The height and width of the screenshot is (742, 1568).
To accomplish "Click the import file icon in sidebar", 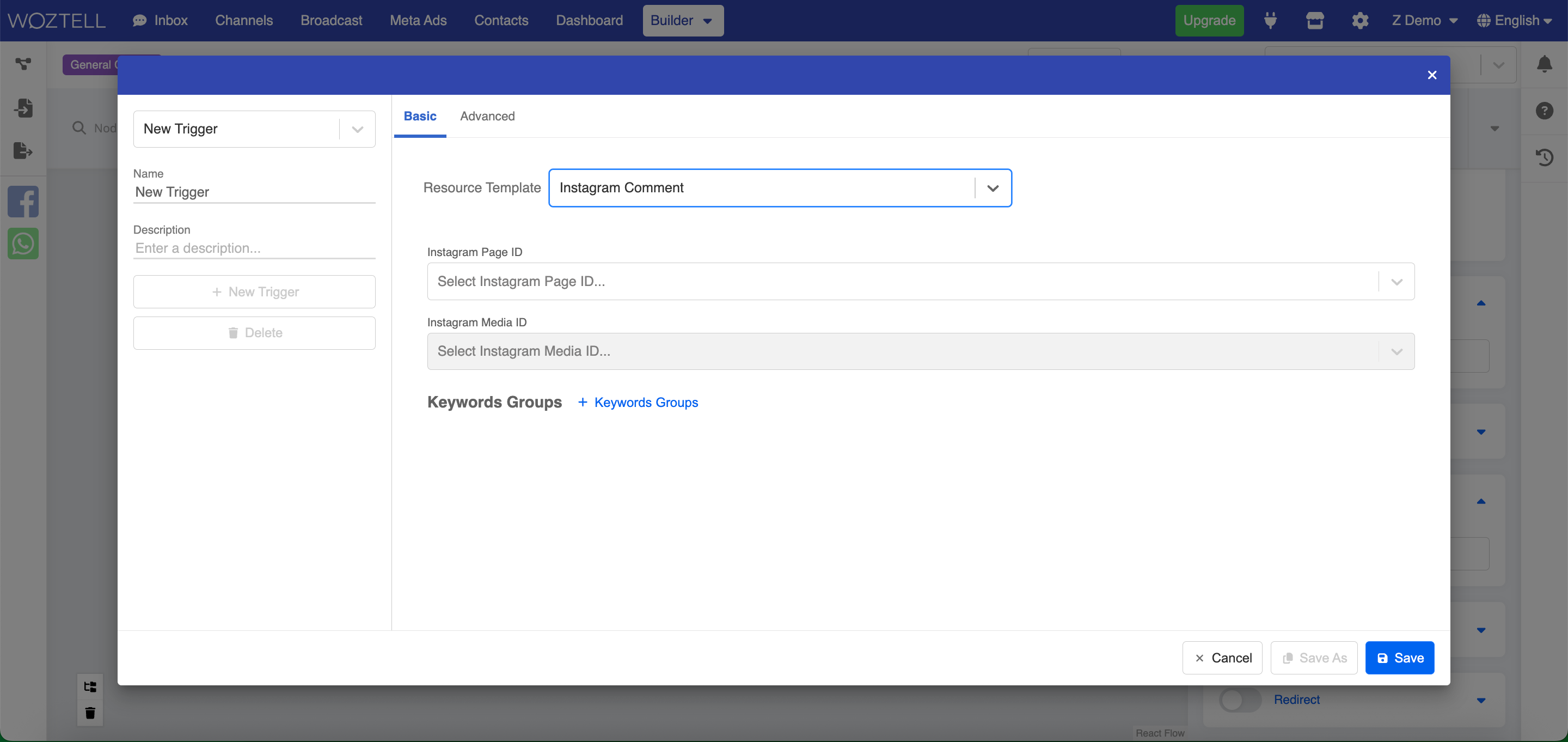I will pyautogui.click(x=23, y=108).
